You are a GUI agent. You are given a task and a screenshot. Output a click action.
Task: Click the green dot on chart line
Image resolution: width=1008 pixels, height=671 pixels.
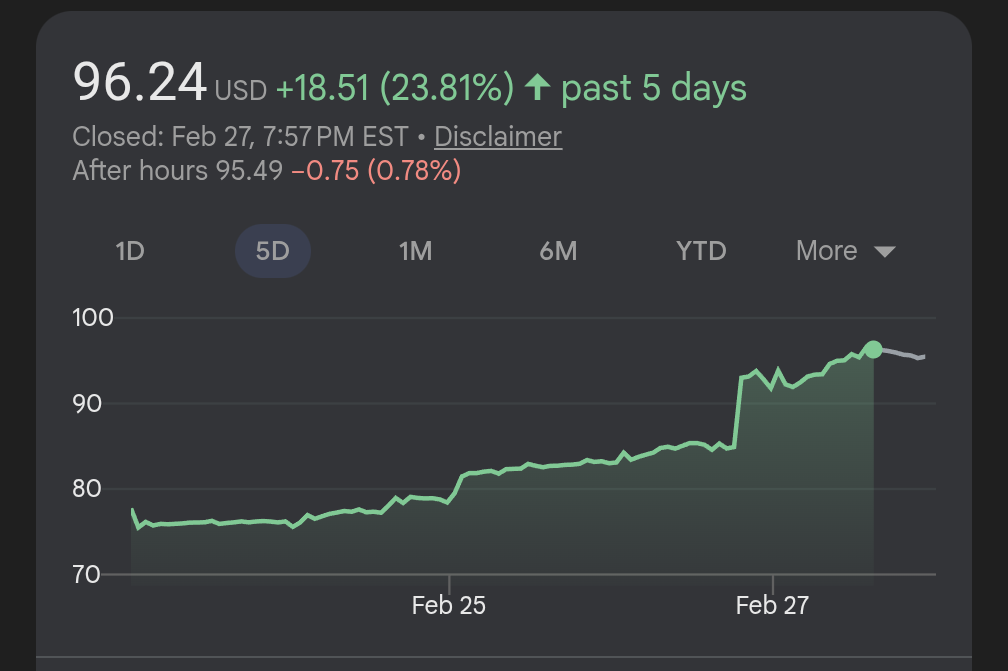873,349
